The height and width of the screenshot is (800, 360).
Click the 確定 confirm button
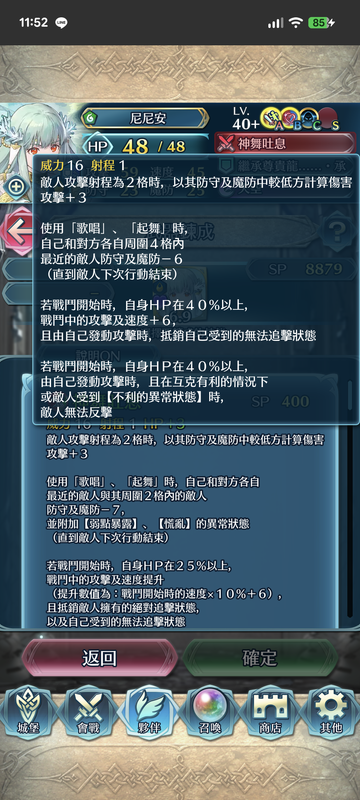(260, 658)
